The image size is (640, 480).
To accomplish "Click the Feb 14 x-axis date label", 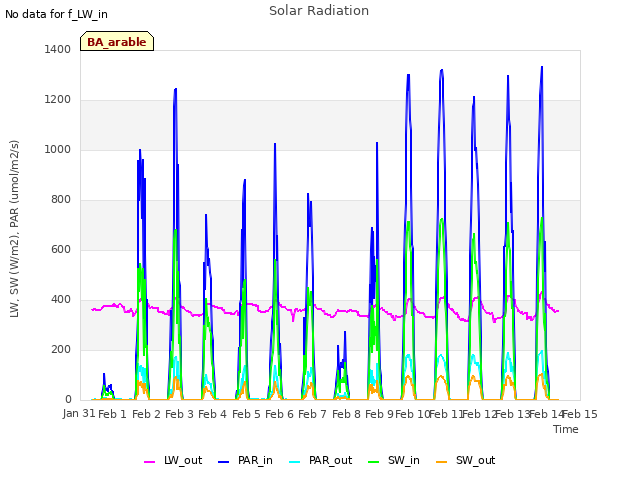I will [546, 414].
